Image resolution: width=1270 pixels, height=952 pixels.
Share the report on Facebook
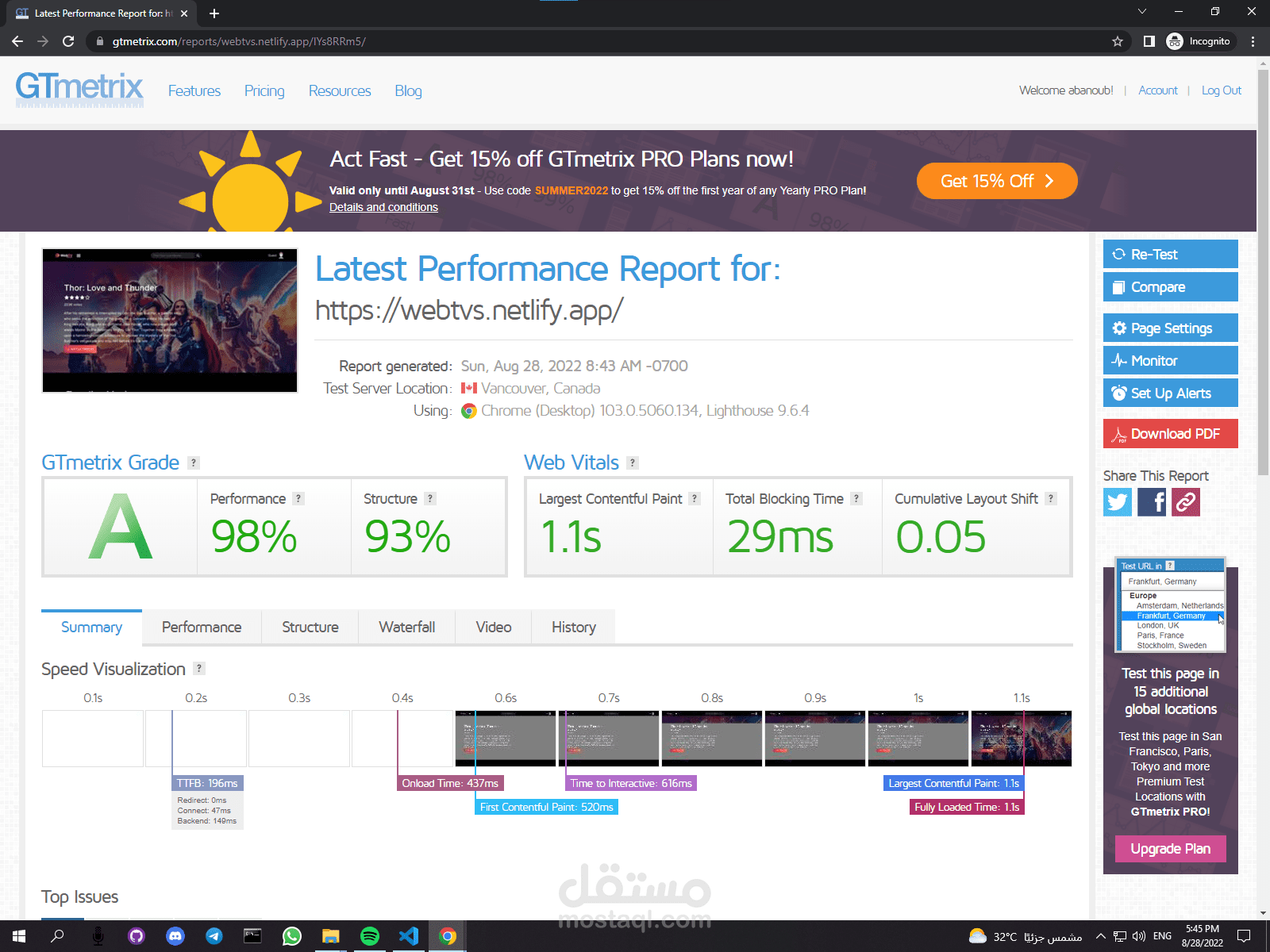pos(1152,502)
